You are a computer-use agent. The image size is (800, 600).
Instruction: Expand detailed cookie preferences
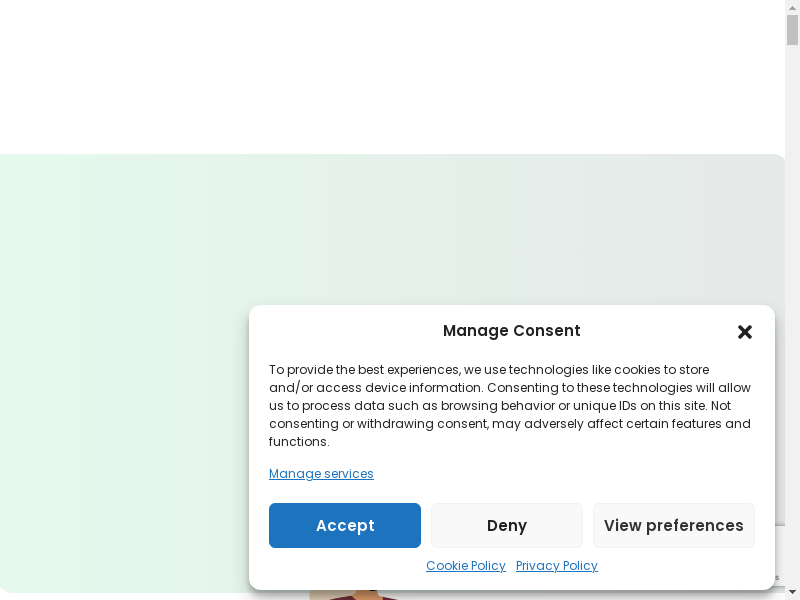click(673, 526)
